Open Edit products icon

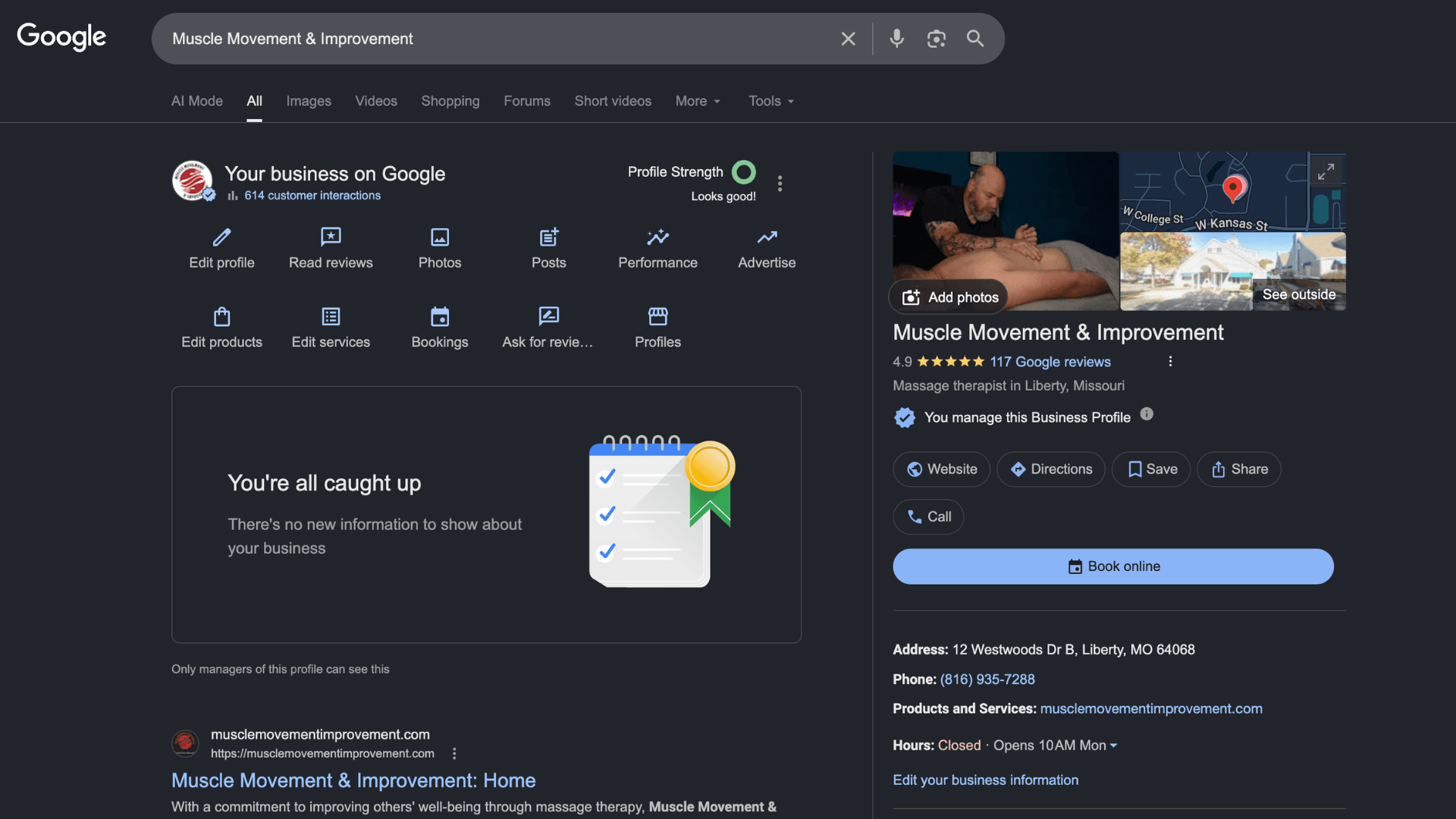[x=221, y=316]
